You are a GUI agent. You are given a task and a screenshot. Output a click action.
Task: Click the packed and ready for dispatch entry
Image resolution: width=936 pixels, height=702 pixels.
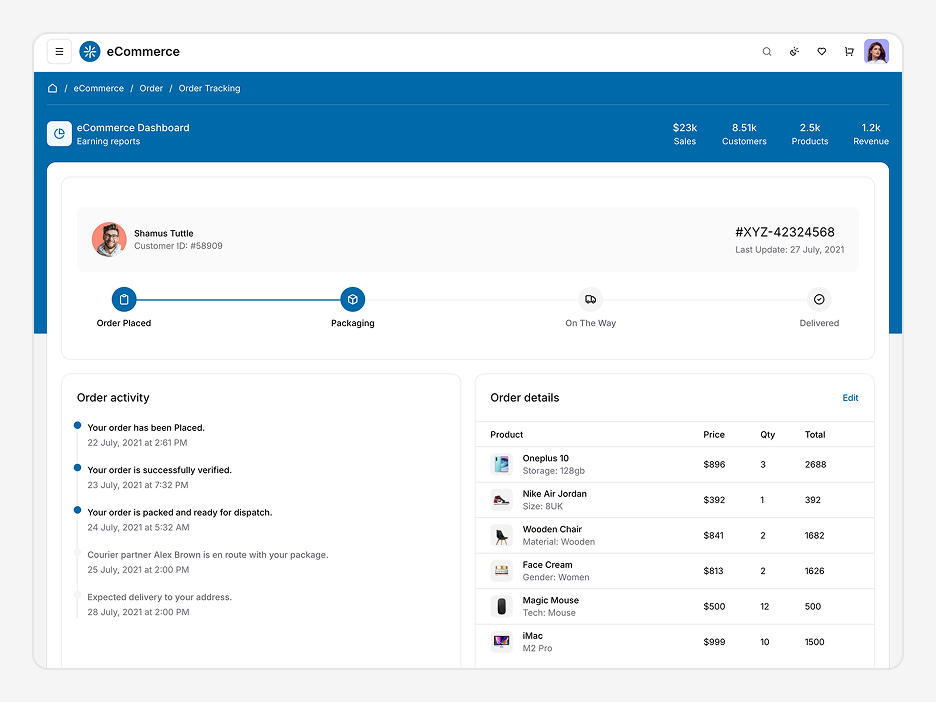coord(180,513)
